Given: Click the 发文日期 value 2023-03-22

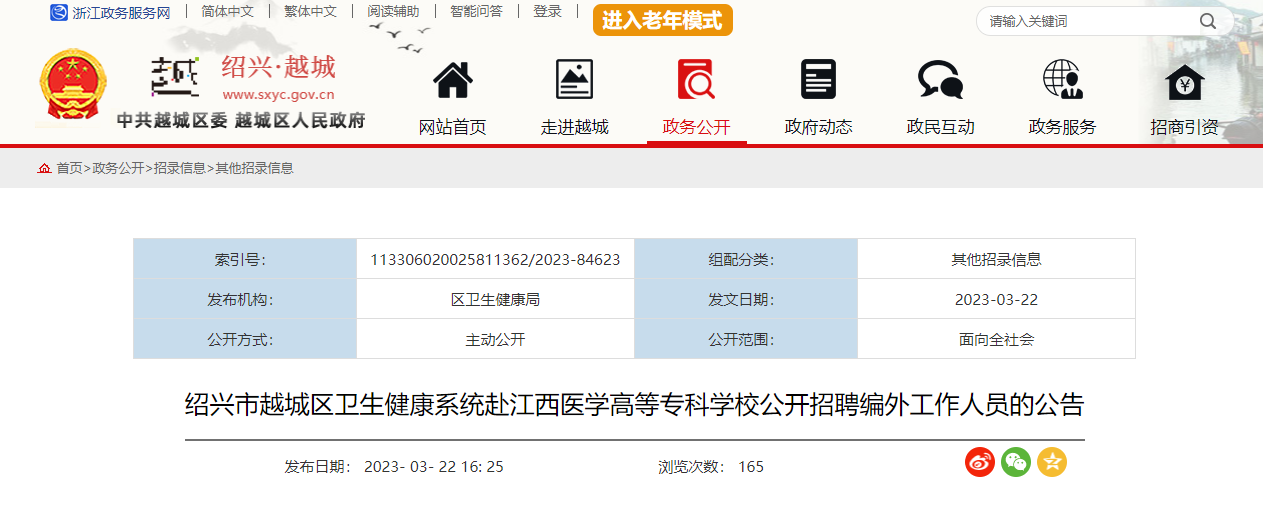Looking at the screenshot, I should tap(996, 299).
